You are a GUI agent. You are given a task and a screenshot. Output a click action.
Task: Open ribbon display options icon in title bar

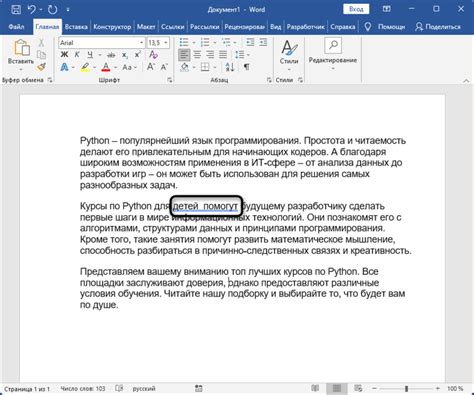coord(386,9)
